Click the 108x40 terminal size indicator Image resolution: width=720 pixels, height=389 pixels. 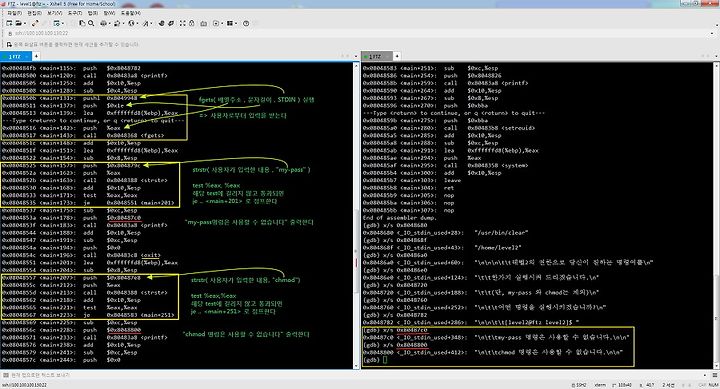pos(622,385)
